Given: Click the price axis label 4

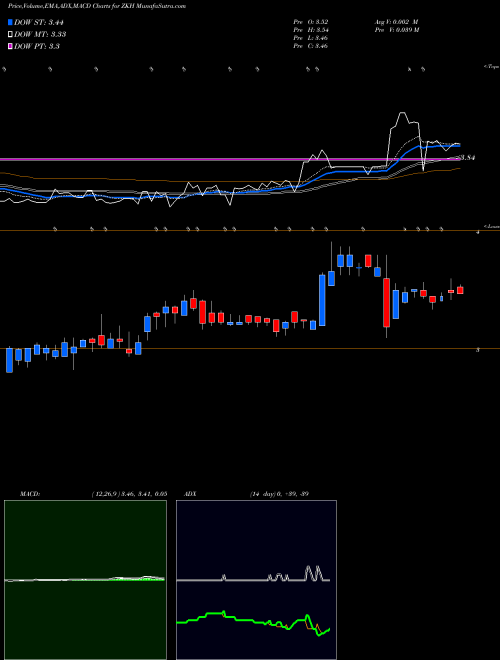Looking at the screenshot, I should point(478,232).
